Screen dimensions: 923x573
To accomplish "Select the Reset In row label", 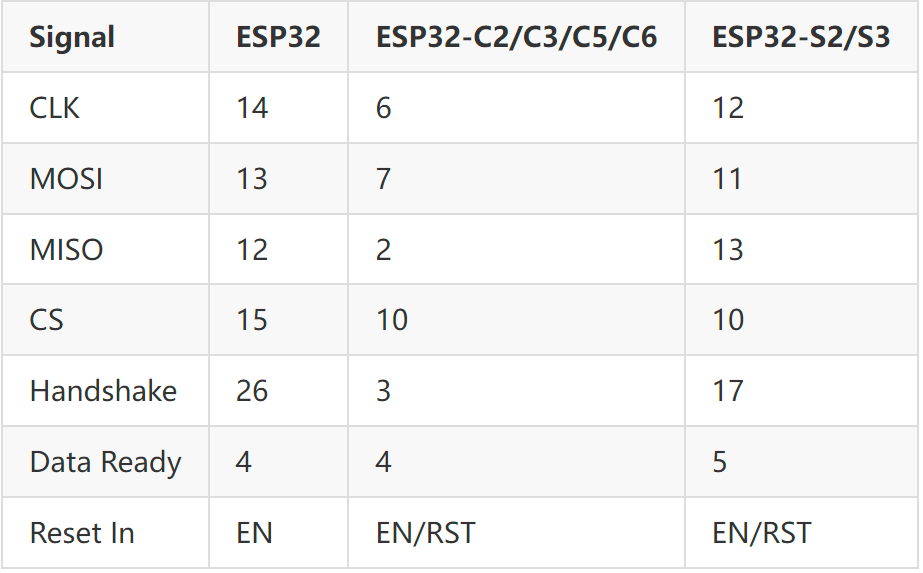I will click(82, 533).
